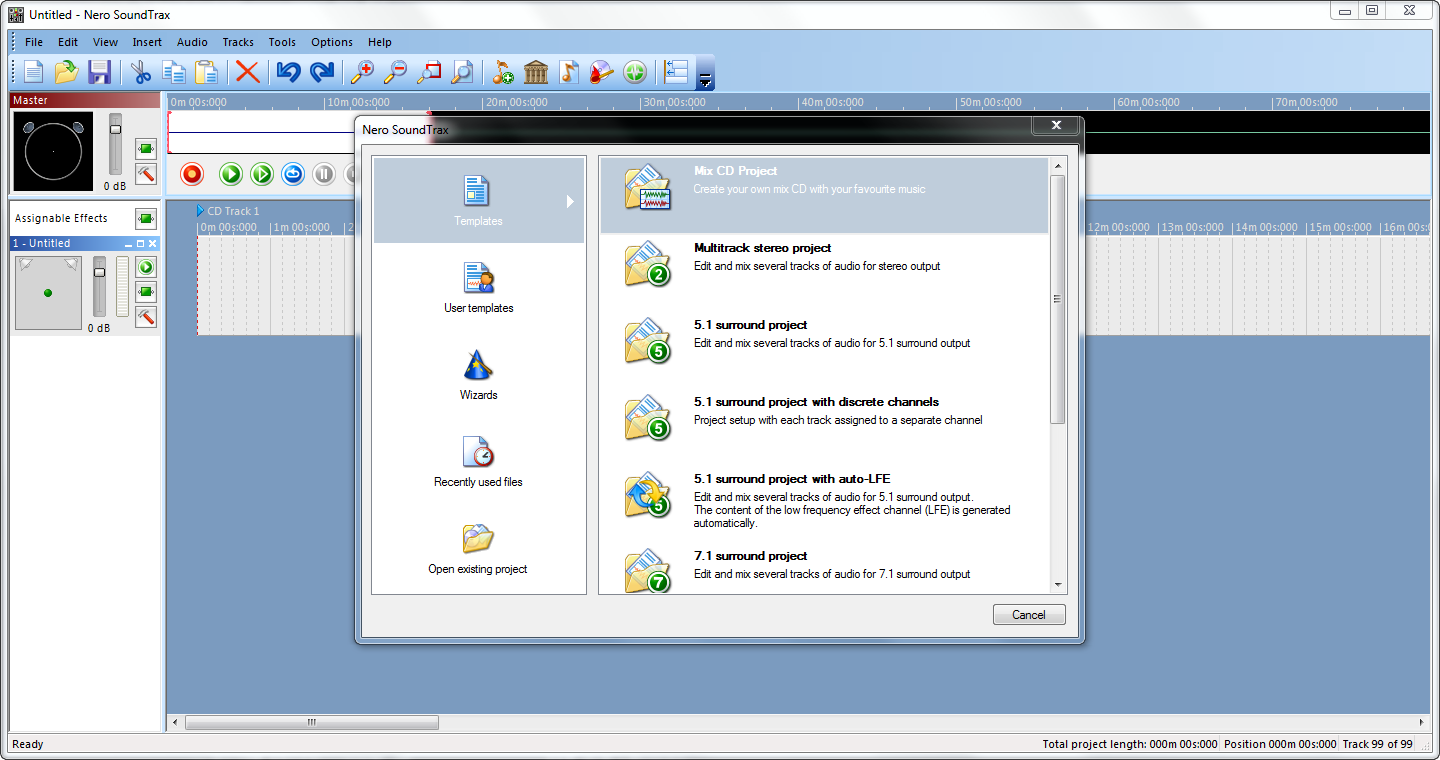Screen dimensions: 1440x760
Task: Click the Zoom out magnifier icon
Action: [395, 72]
